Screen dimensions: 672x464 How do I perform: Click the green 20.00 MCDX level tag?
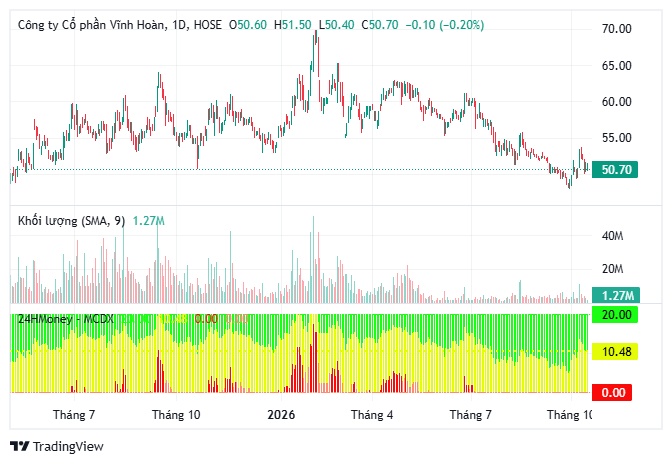pos(615,315)
